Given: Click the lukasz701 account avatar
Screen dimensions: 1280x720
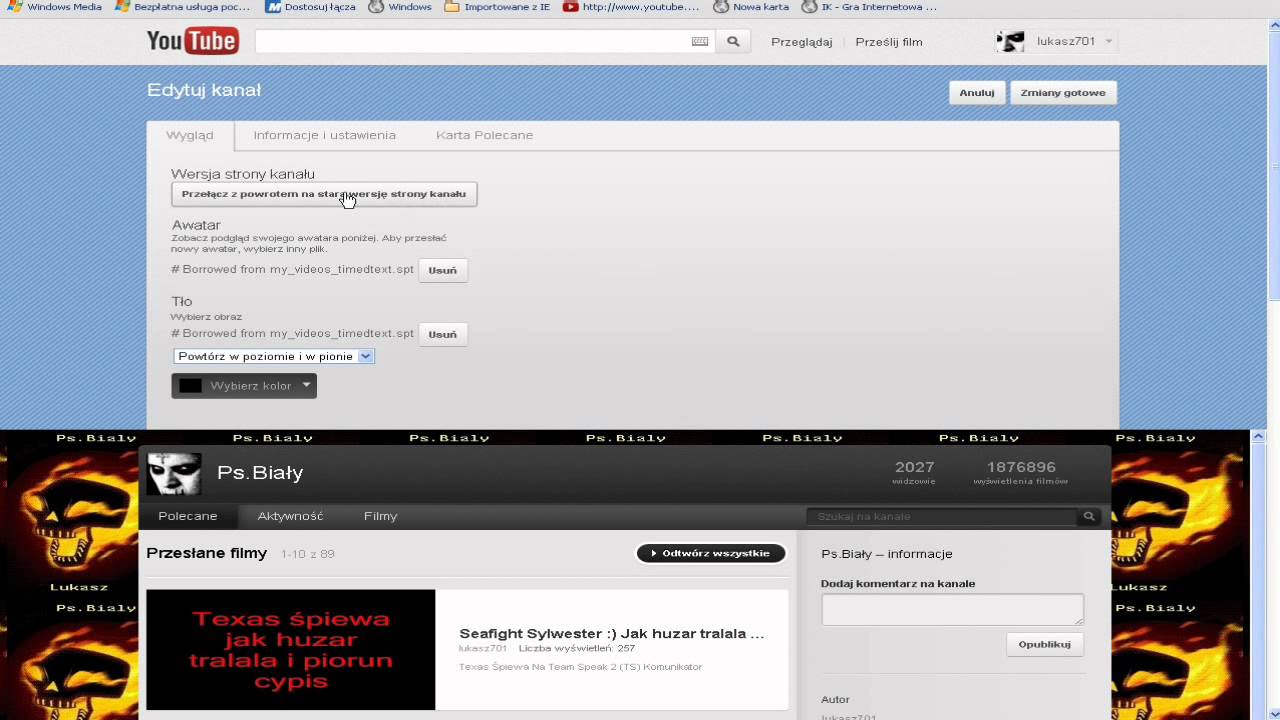Looking at the screenshot, I should click(x=1010, y=41).
